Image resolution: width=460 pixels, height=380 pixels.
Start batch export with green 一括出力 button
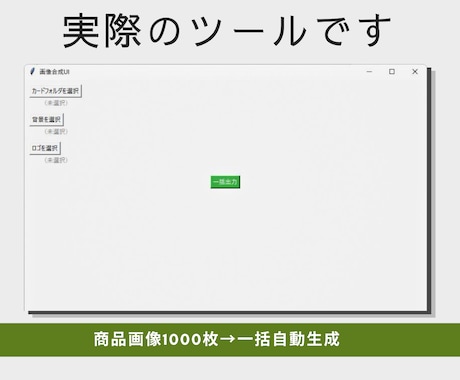click(x=225, y=182)
